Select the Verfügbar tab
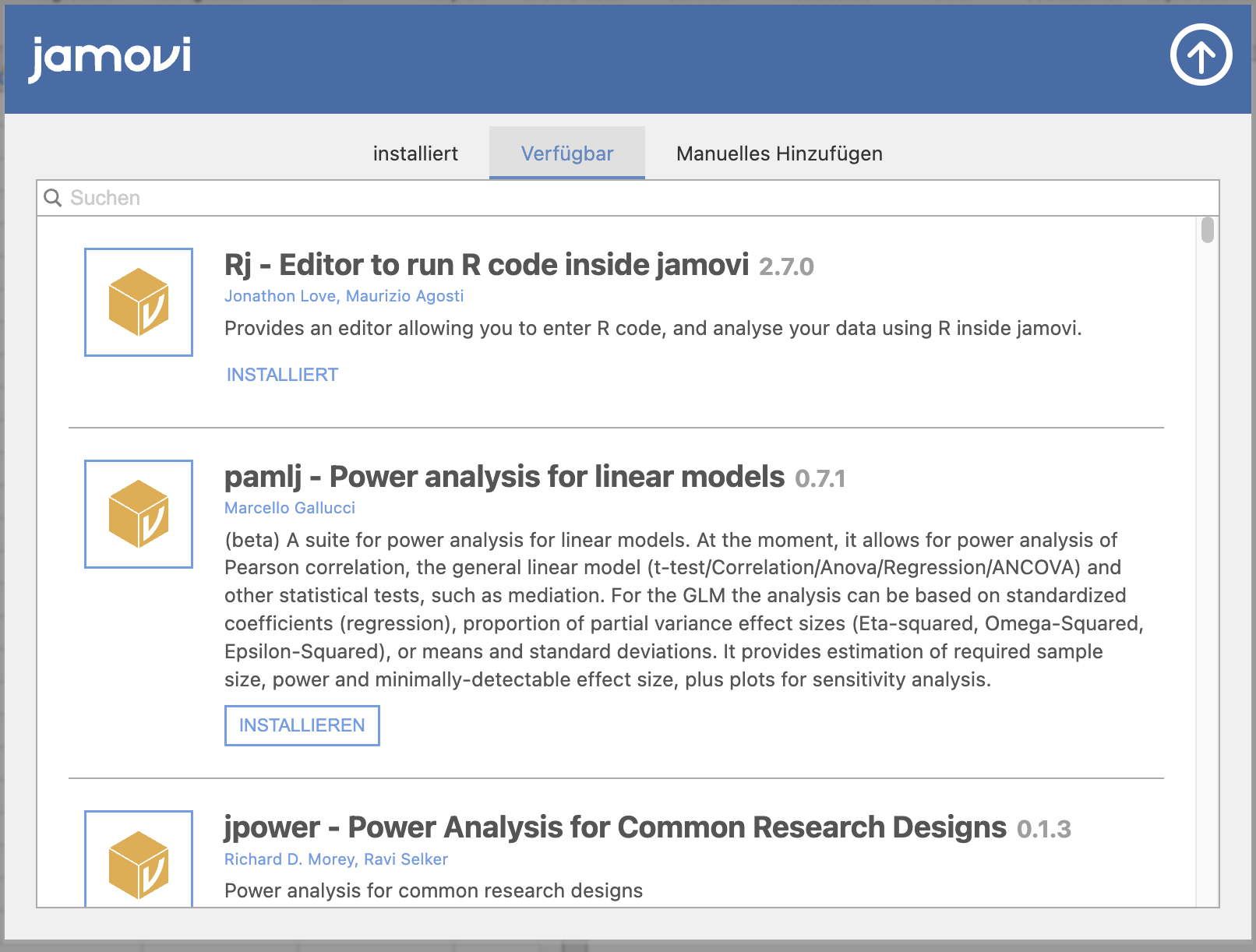The width and height of the screenshot is (1256, 952). (567, 153)
